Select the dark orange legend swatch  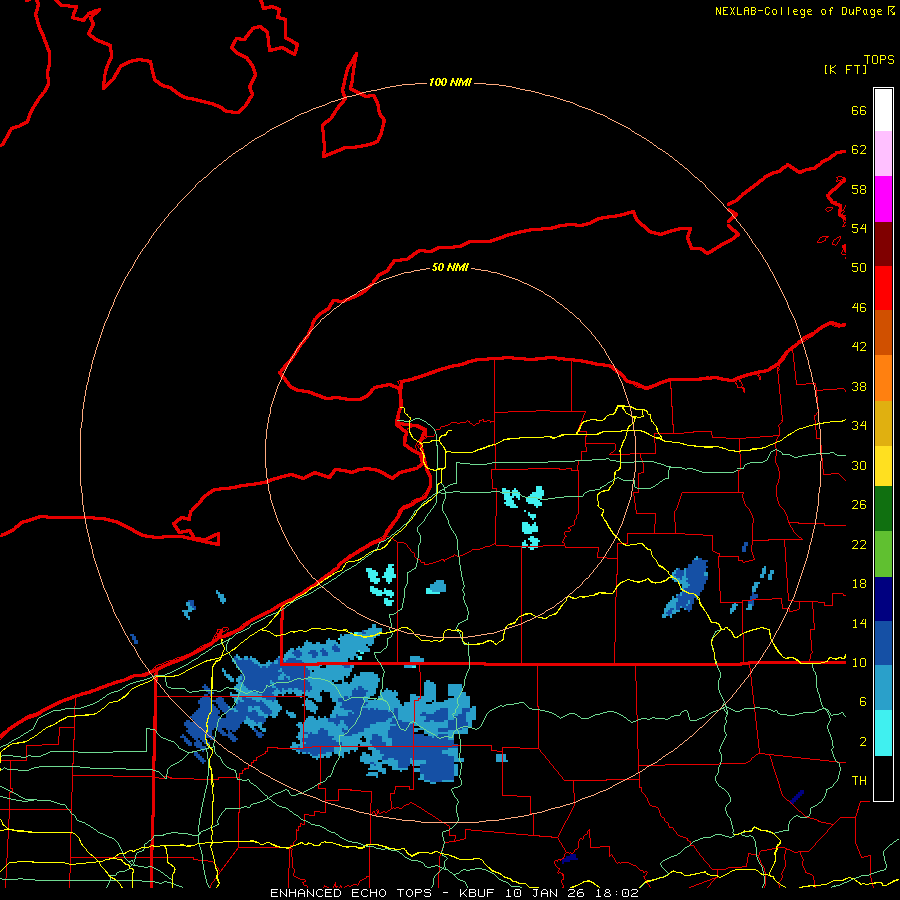coord(883,333)
